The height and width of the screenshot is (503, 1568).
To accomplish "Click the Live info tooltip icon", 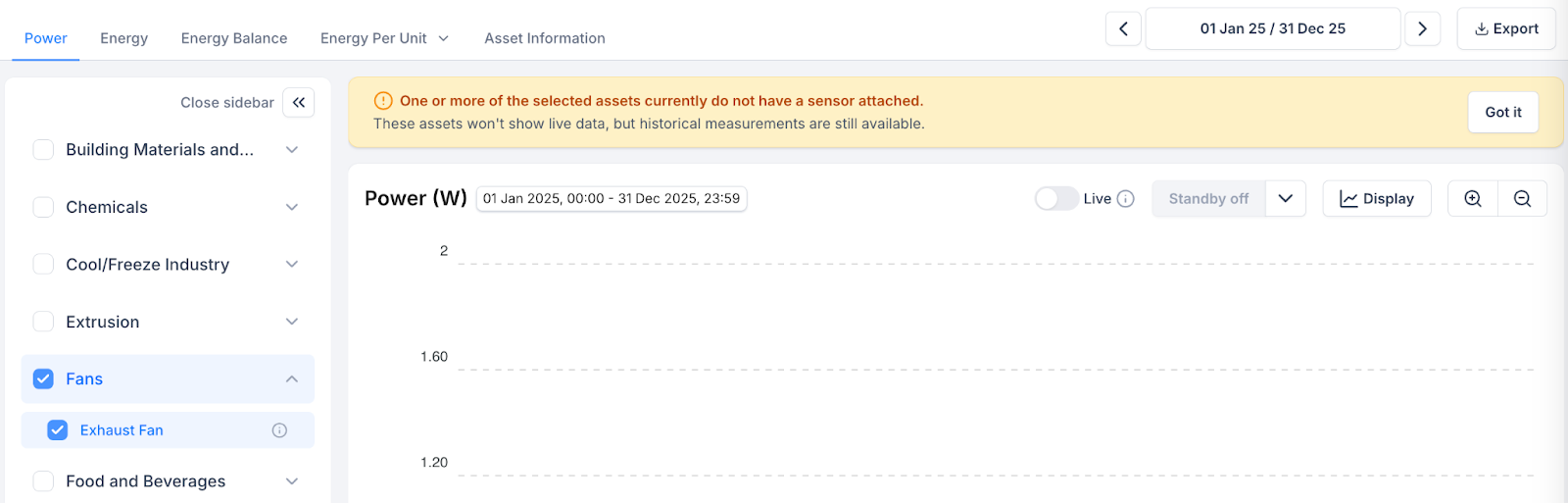I will 1126,199.
